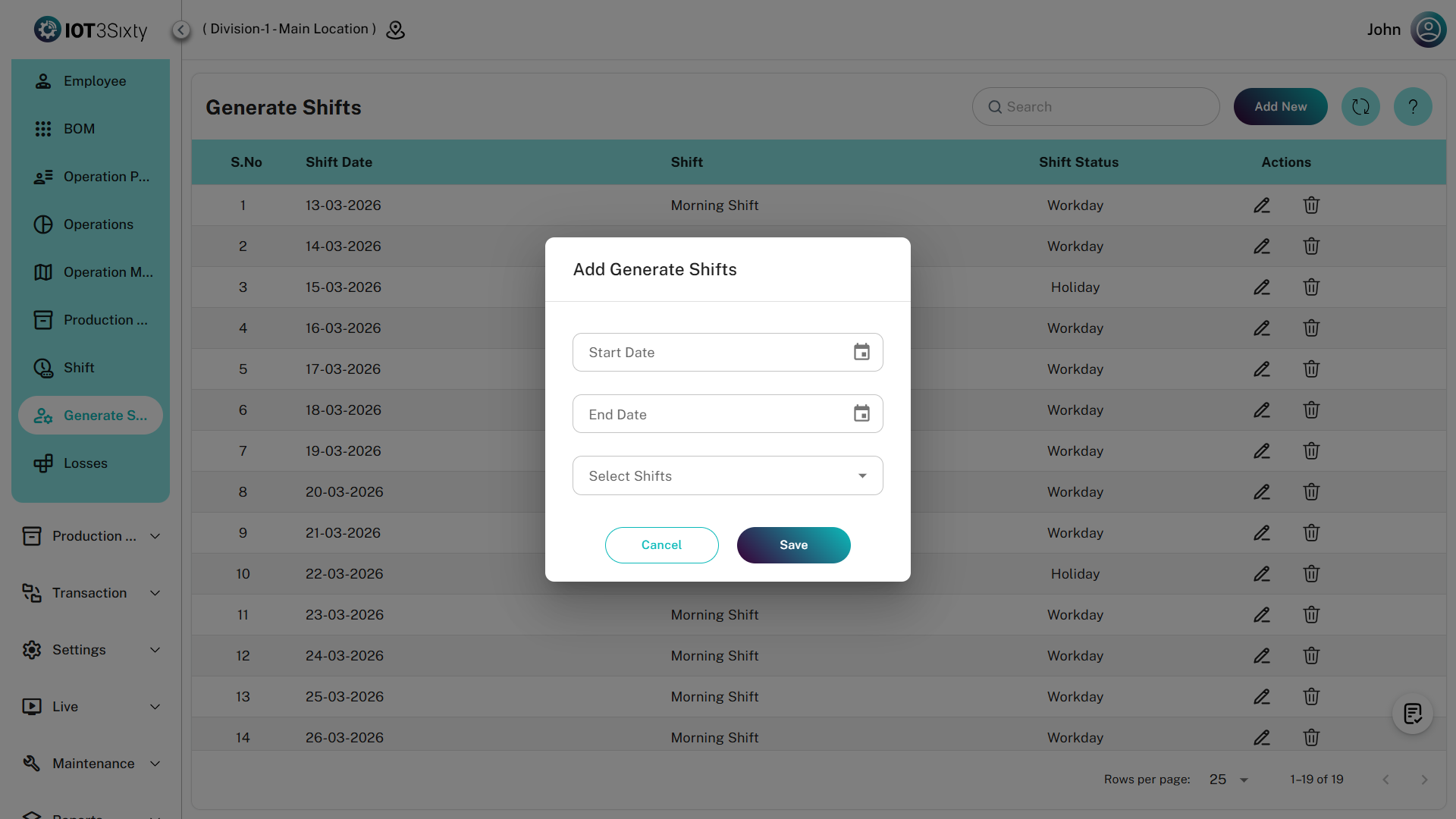Click the edit pencil for row 13-03-2026
Viewport: 1456px width, 819px height.
pyautogui.click(x=1261, y=206)
